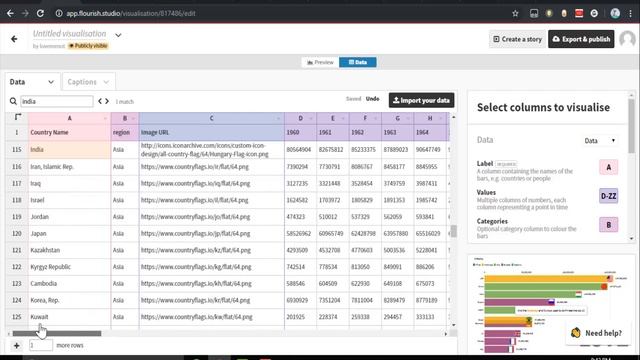Screen dimensions: 640x360
Task: Click the Values column binding box D-ZZ
Action: (608, 196)
